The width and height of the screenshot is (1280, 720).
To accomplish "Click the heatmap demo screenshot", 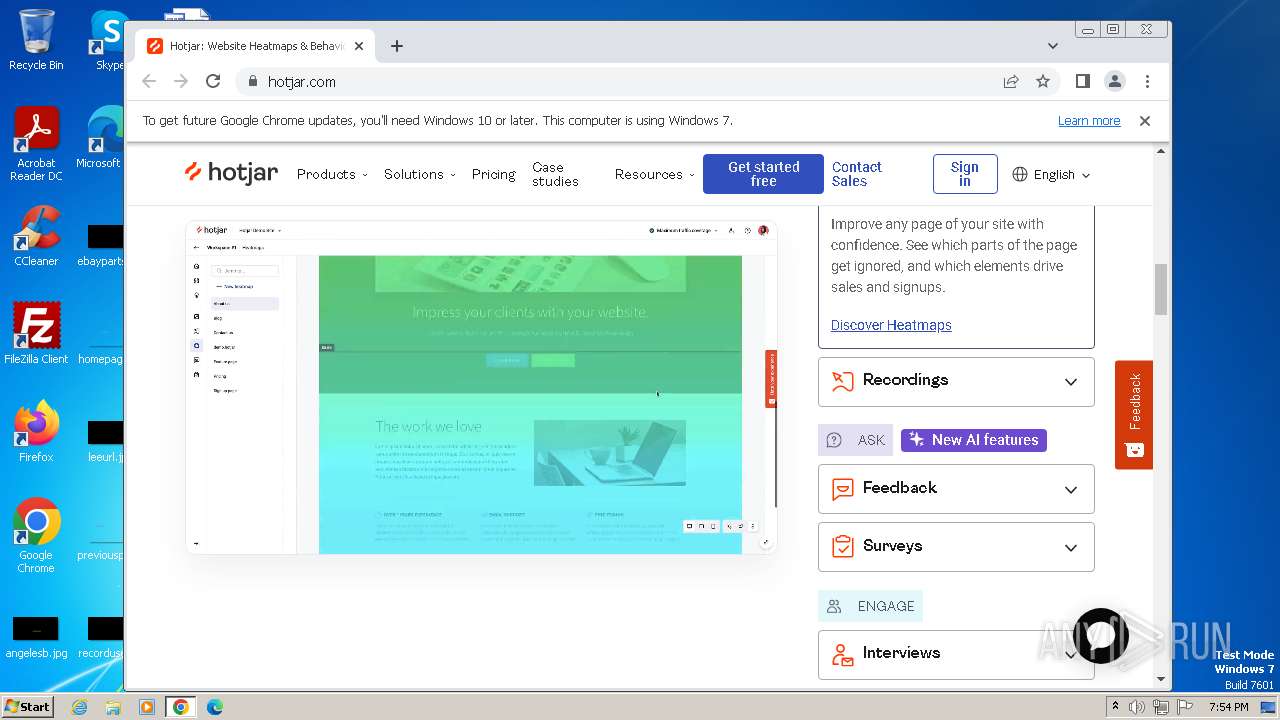I will click(x=481, y=387).
